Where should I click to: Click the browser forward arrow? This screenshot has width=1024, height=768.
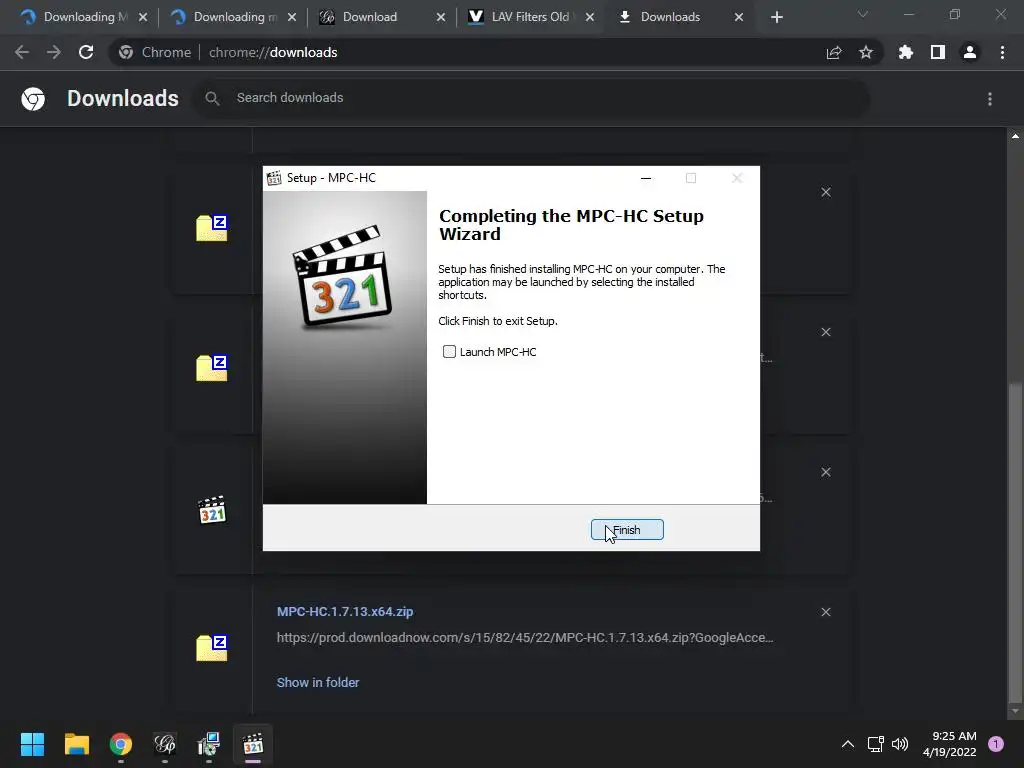[54, 52]
